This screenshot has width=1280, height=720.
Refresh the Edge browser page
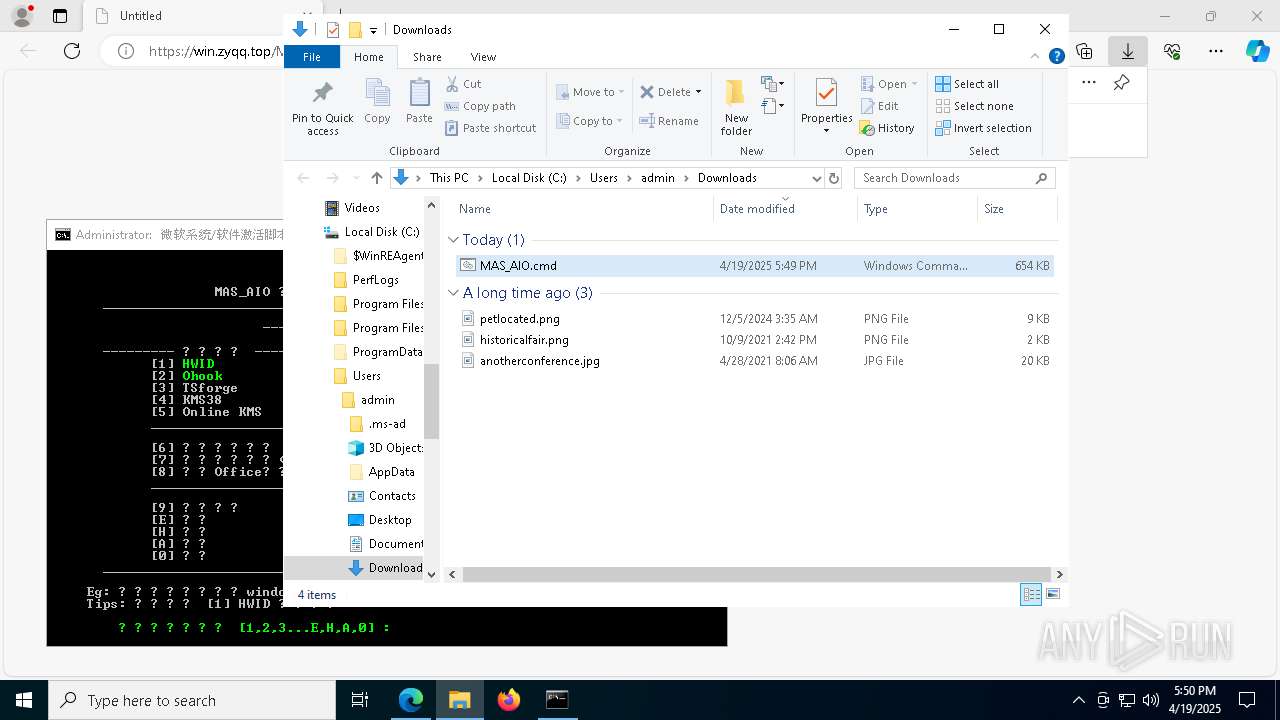[72, 51]
